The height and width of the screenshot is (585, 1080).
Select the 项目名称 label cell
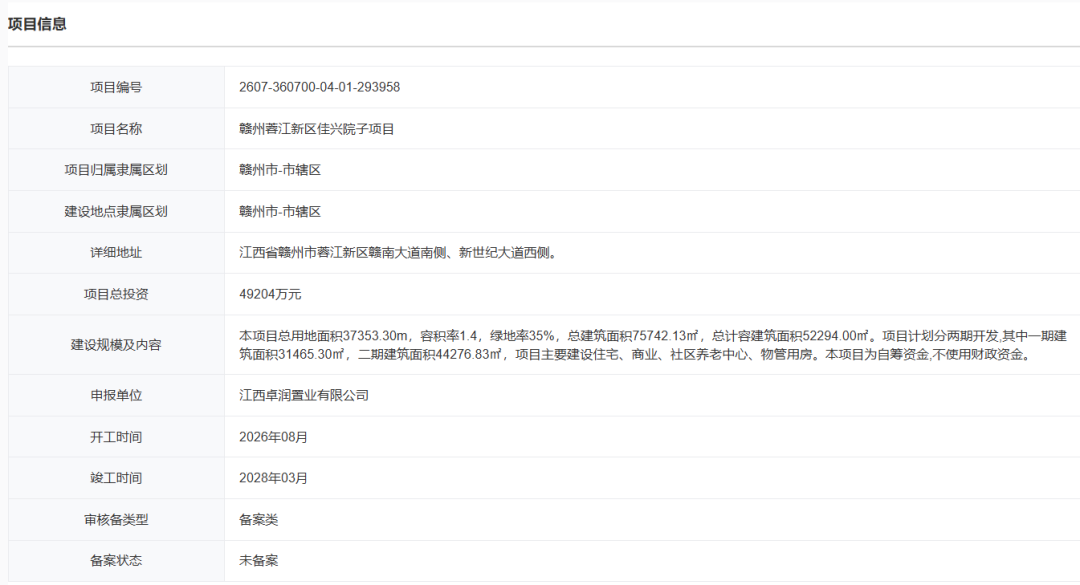click(116, 129)
